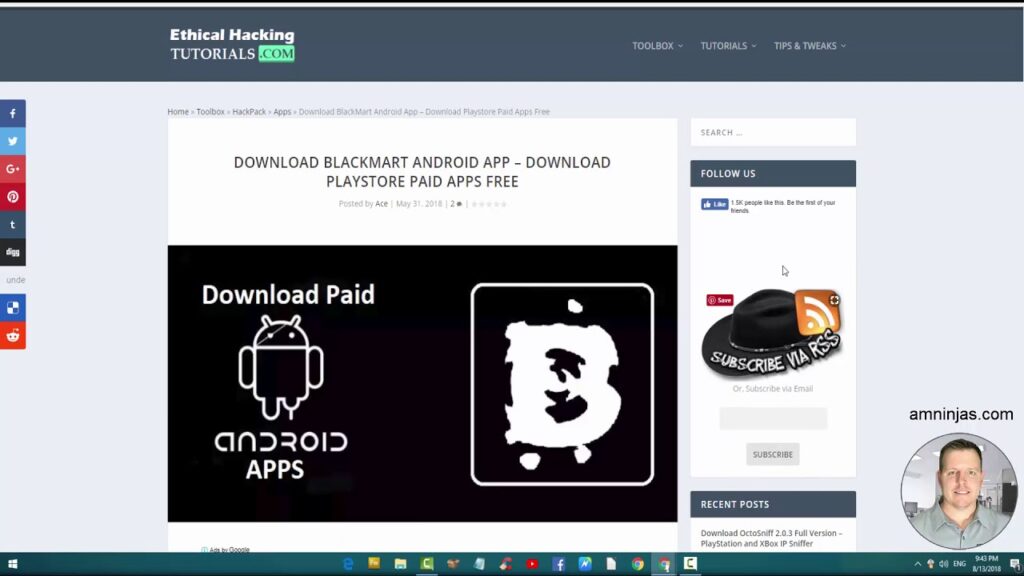Show hidden system tray icons
The height and width of the screenshot is (576, 1024).
click(918, 564)
